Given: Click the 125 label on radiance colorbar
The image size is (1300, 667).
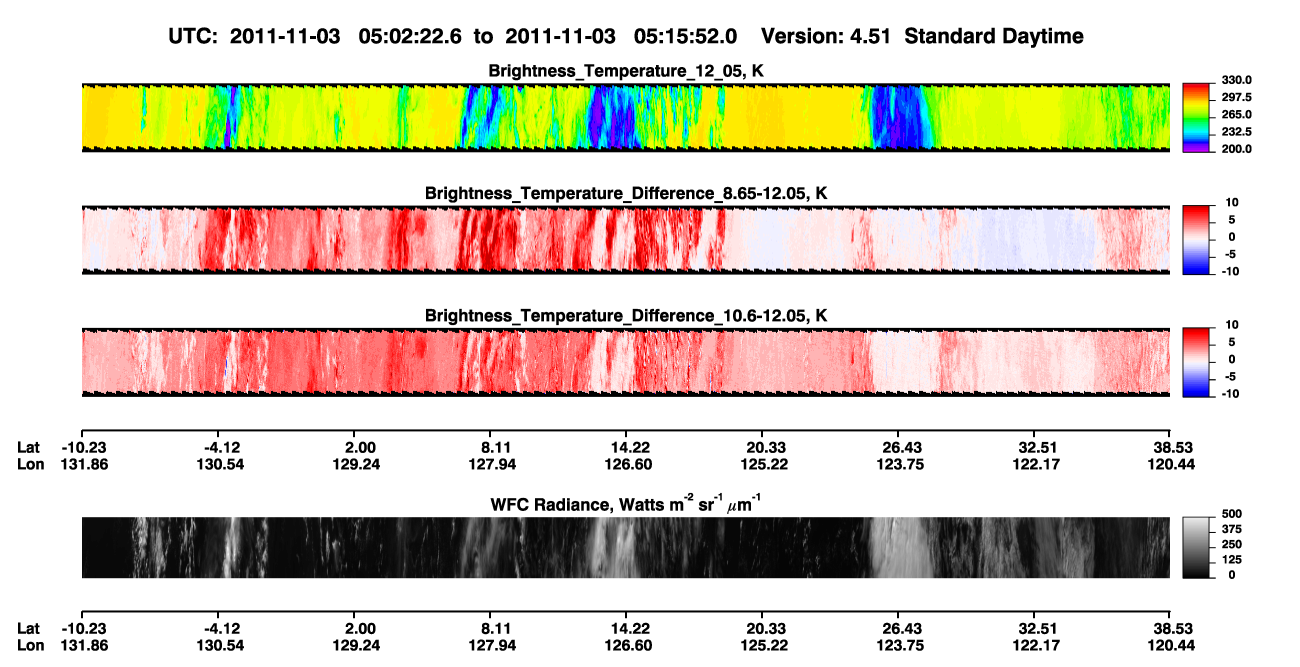Looking at the screenshot, I should point(1230,560).
